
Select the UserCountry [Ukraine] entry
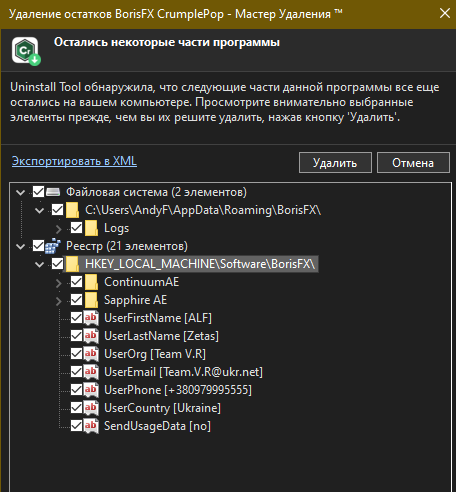click(x=162, y=408)
